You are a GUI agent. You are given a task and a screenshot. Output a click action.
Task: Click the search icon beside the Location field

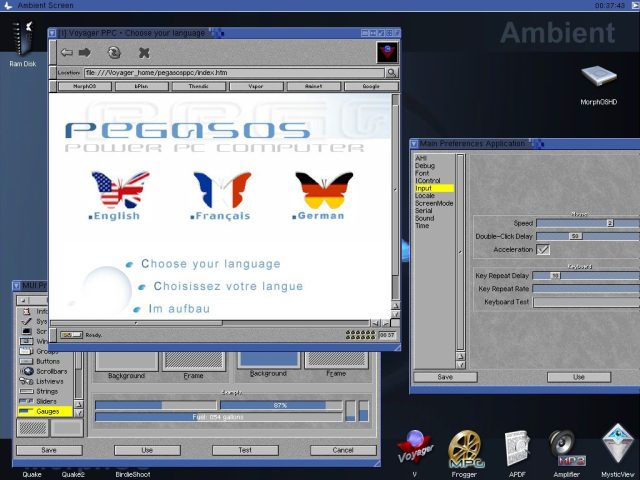pyautogui.click(x=392, y=73)
